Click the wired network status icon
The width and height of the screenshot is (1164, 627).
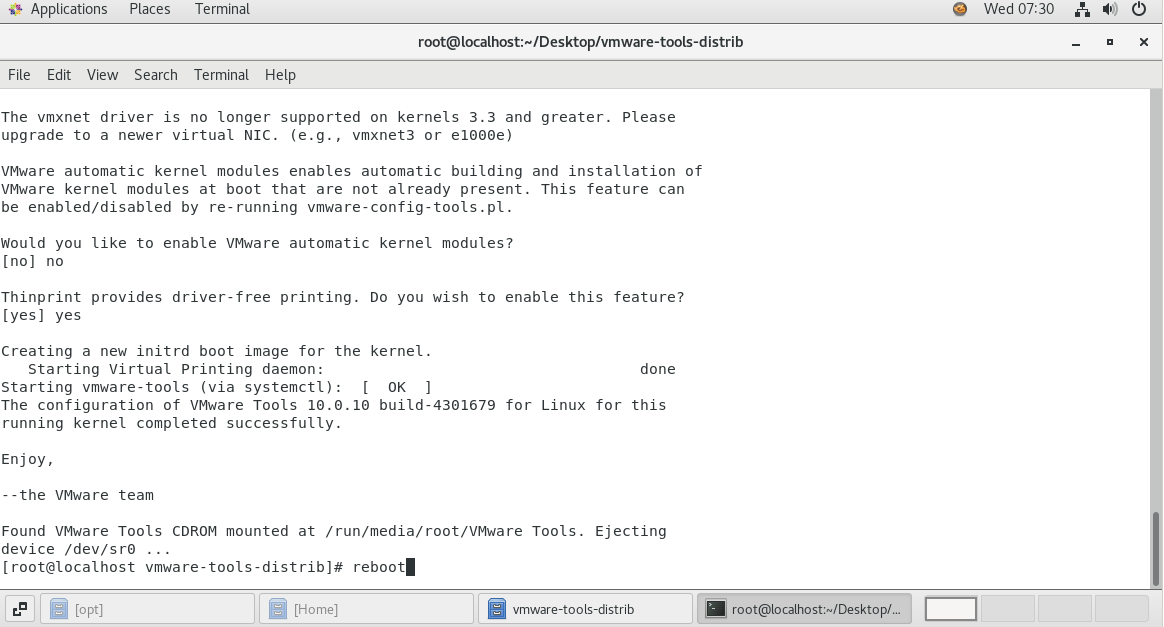pyautogui.click(x=1082, y=9)
